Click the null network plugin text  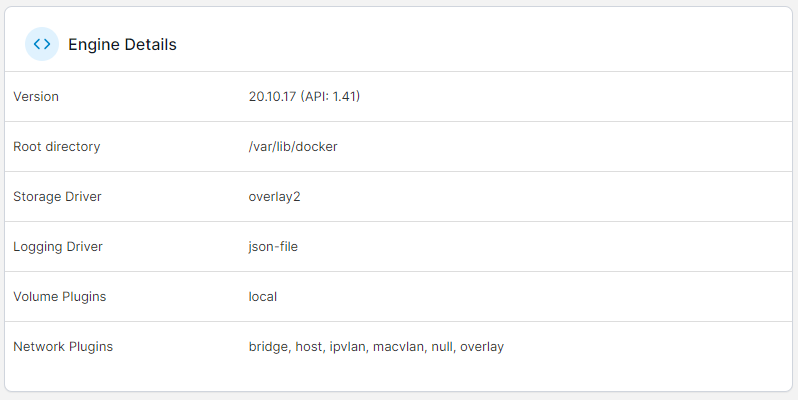[441, 347]
